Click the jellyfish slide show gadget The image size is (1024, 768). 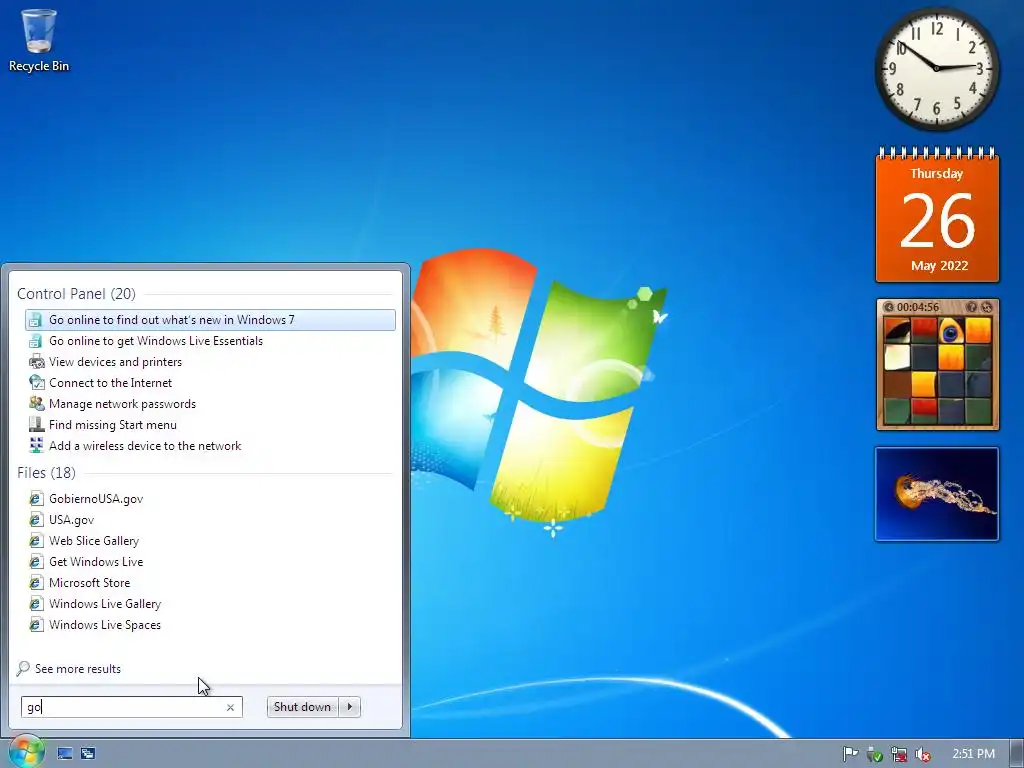(x=937, y=494)
